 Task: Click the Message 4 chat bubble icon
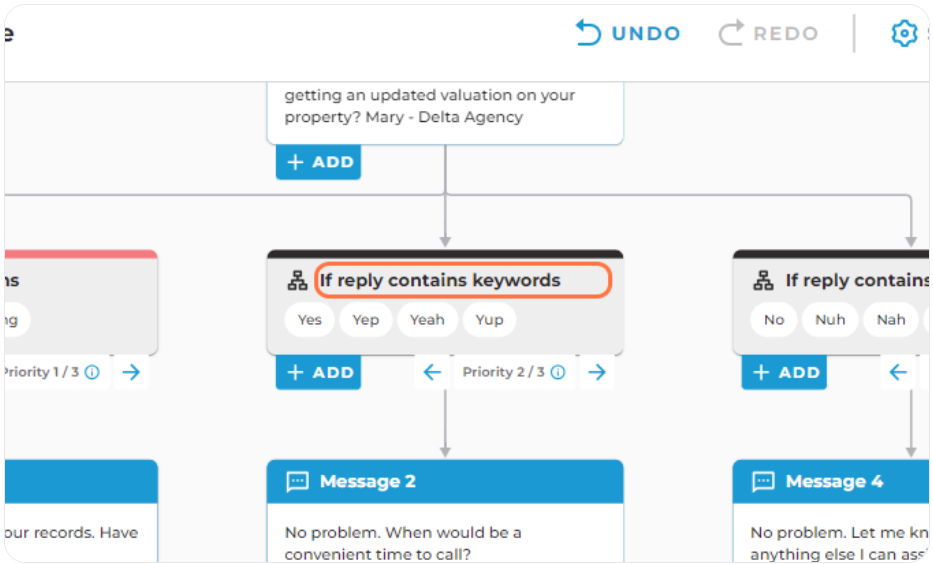click(763, 481)
